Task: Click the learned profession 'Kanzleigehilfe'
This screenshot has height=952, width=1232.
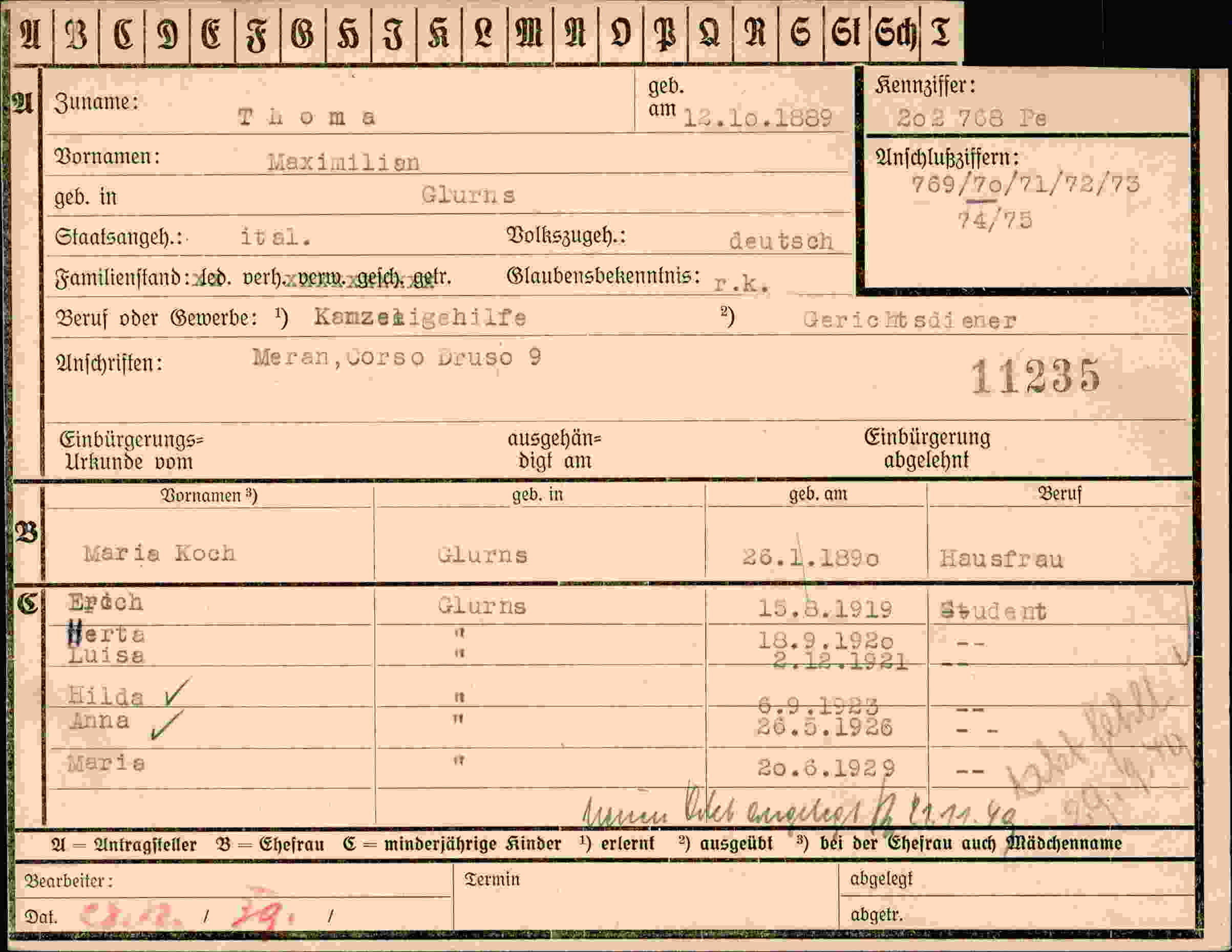Action: 420,317
